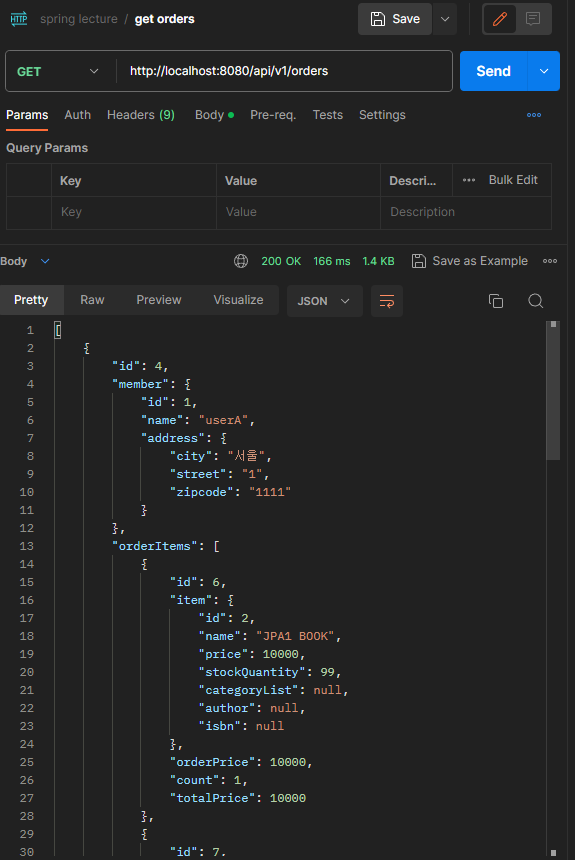Toggle line wrap icon

click(x=387, y=301)
